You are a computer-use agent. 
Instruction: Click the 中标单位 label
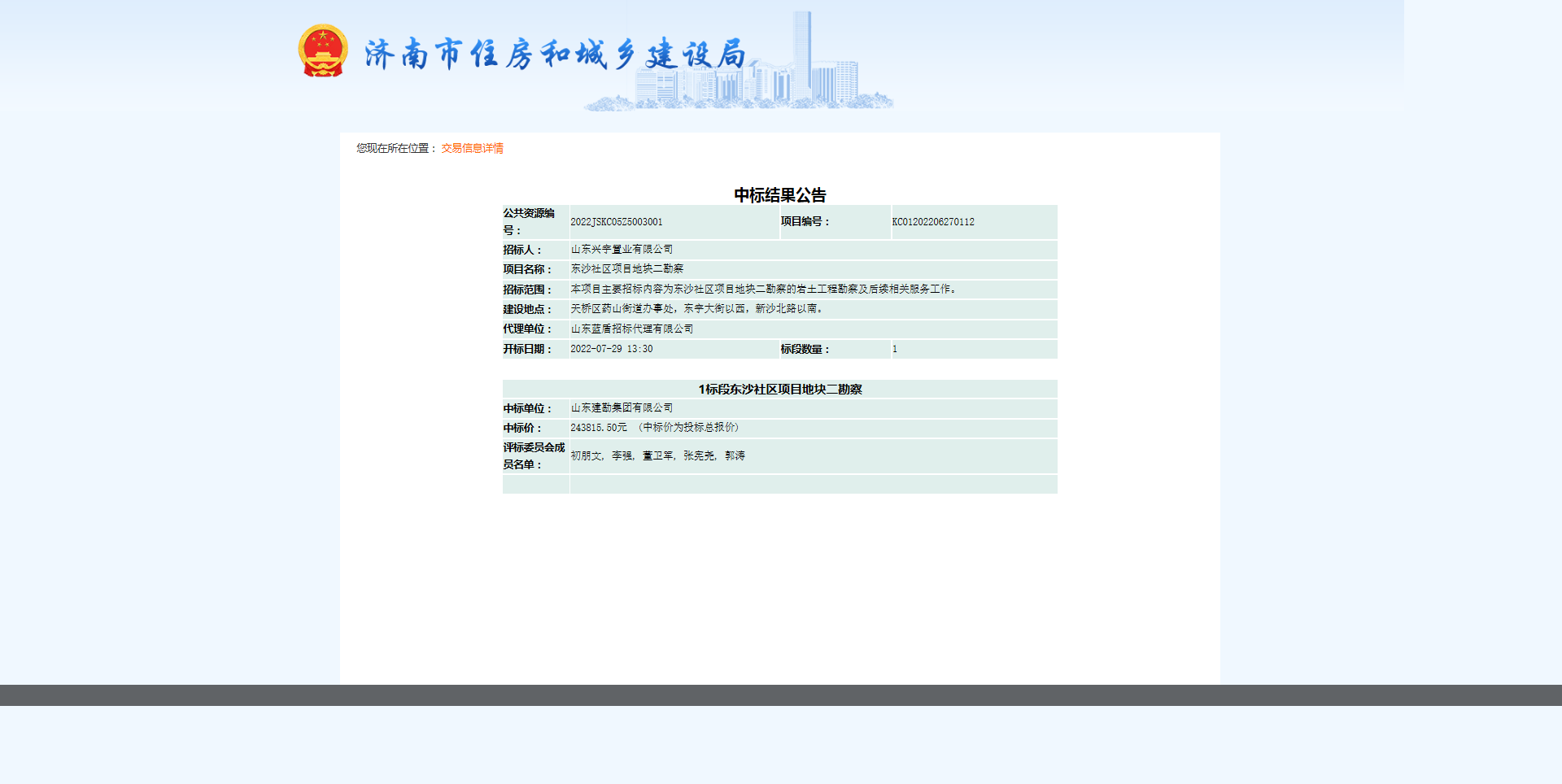[527, 408]
